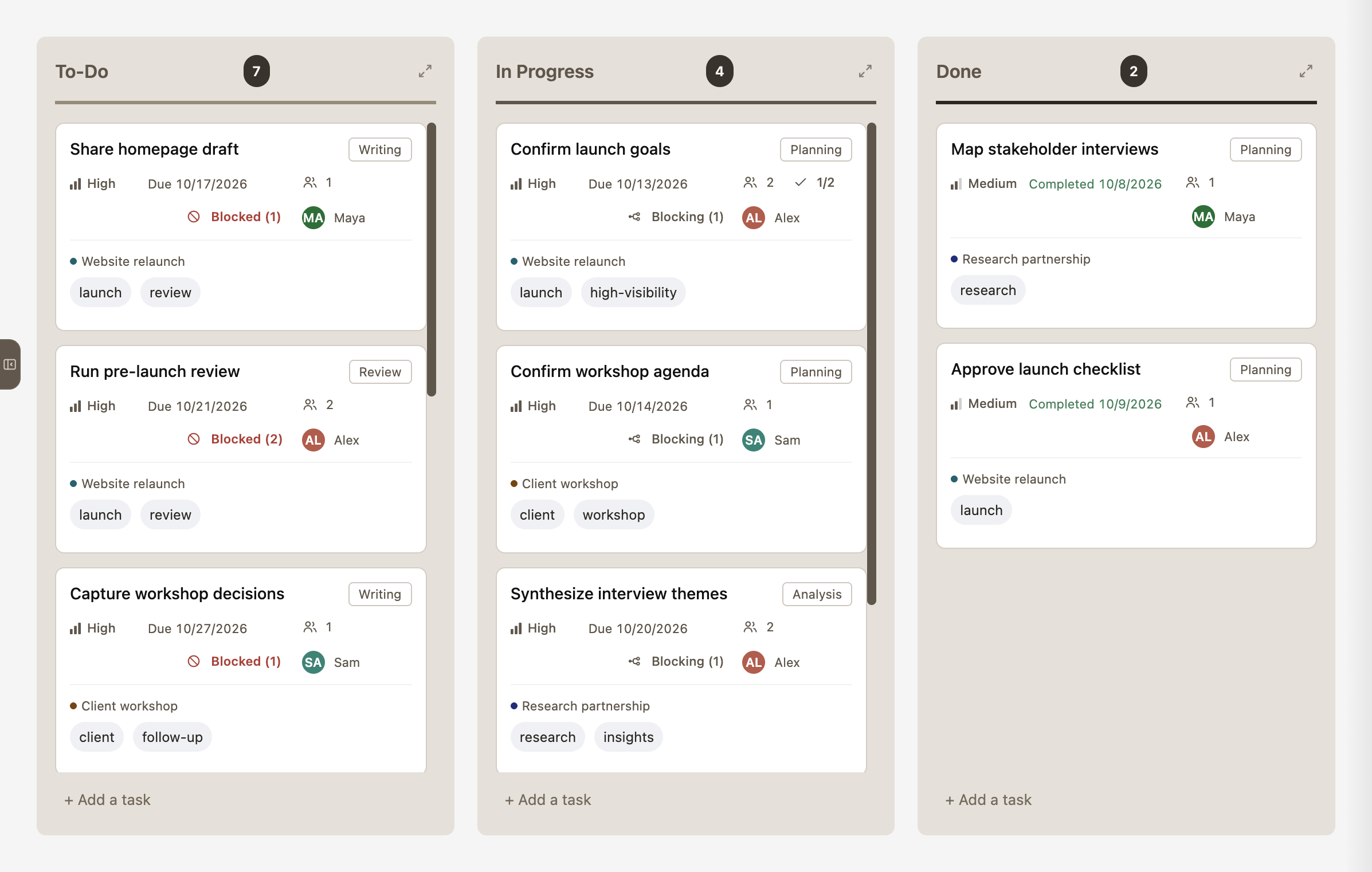Click Client workshop project on Capture workshop decisions
Image resolution: width=1372 pixels, height=872 pixels.
(x=129, y=706)
